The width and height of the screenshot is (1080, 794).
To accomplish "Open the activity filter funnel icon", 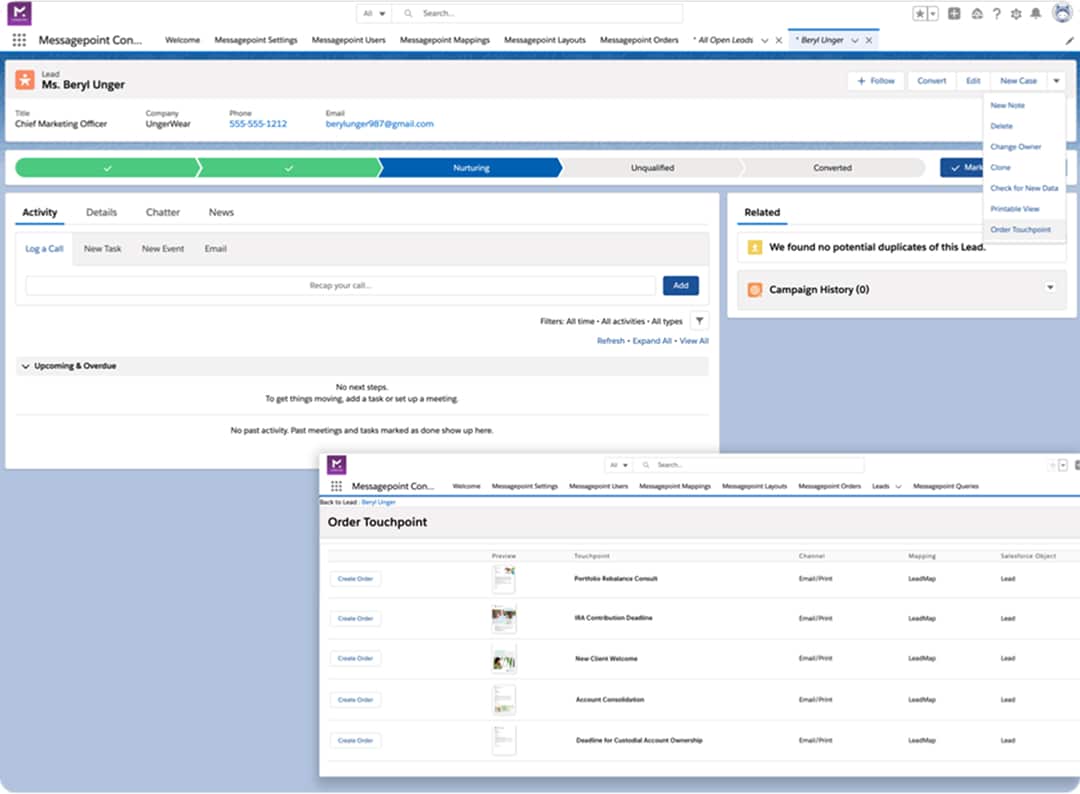I will tap(699, 321).
